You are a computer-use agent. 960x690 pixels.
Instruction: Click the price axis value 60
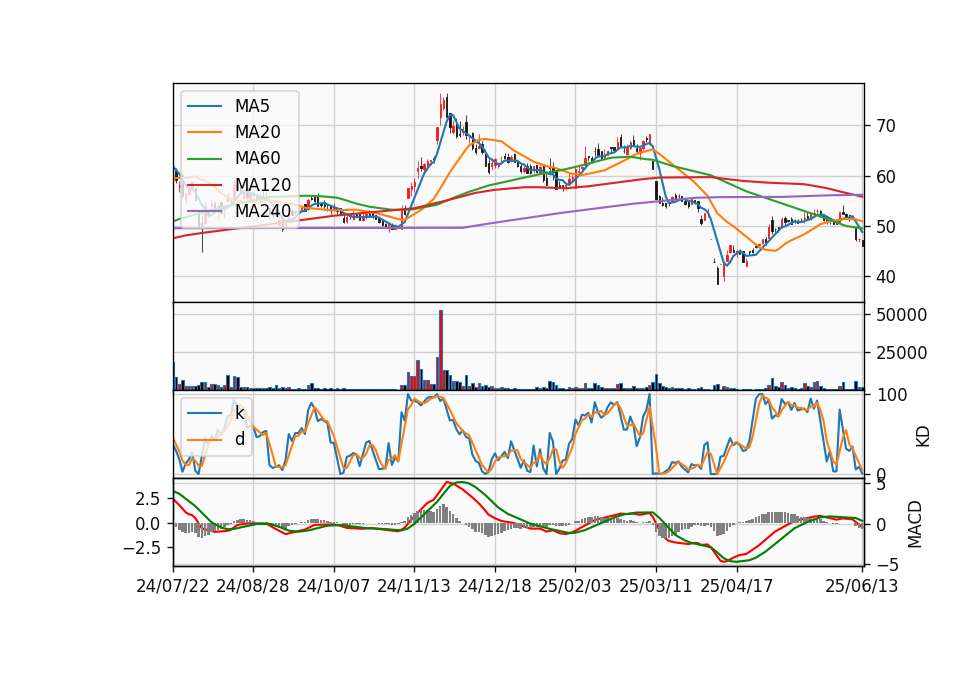pyautogui.click(x=886, y=177)
